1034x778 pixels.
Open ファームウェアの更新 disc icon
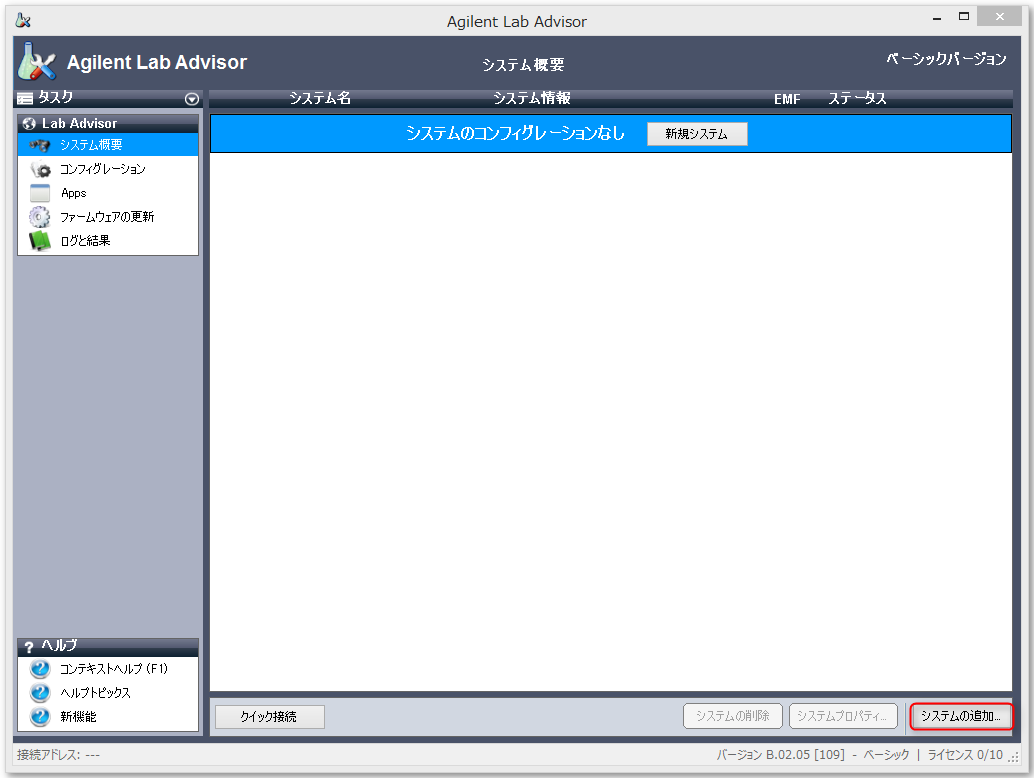(40, 217)
